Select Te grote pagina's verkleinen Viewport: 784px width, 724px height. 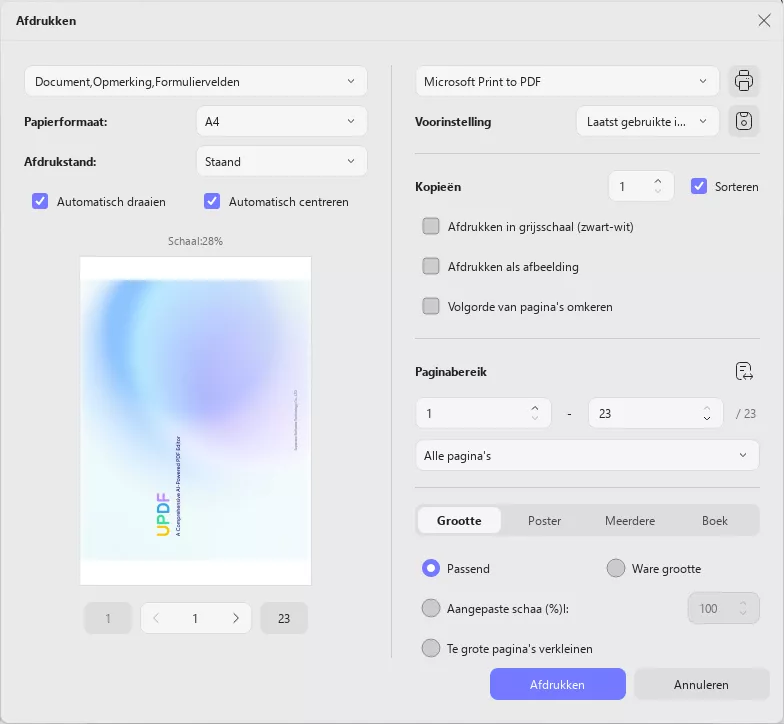[430, 648]
